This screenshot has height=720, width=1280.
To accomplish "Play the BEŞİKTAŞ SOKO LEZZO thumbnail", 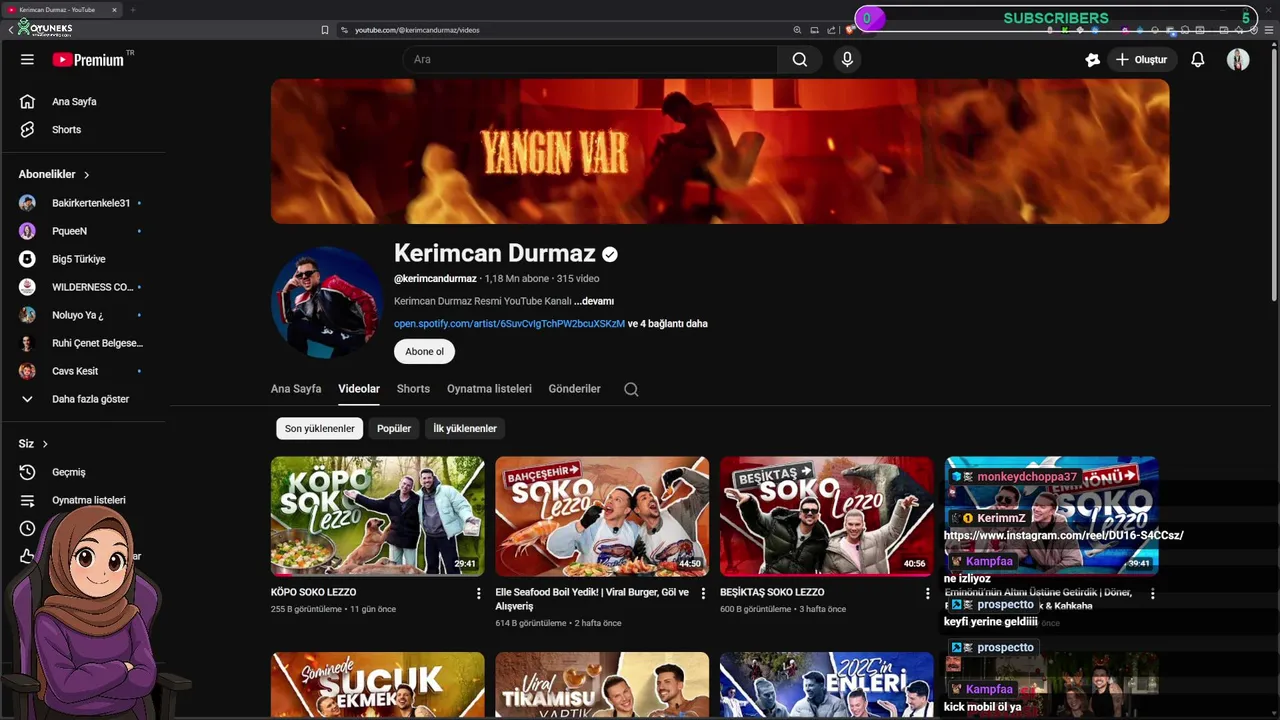I will 827,516.
